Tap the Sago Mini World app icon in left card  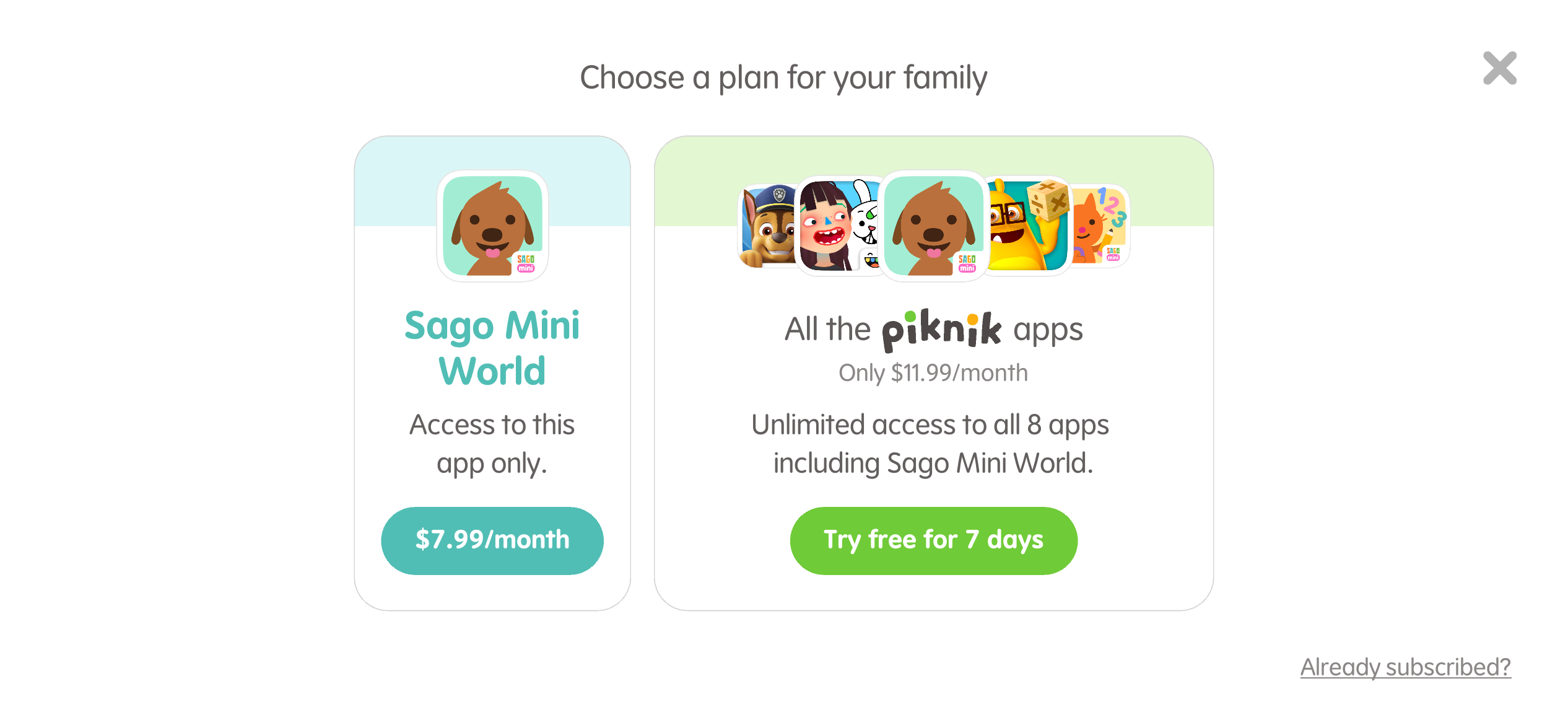492,226
